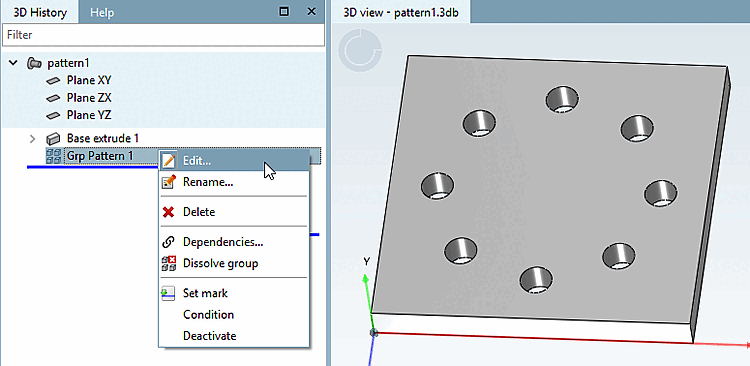Undock the 3D History panel window icon
750x366 pixels.
click(x=284, y=11)
